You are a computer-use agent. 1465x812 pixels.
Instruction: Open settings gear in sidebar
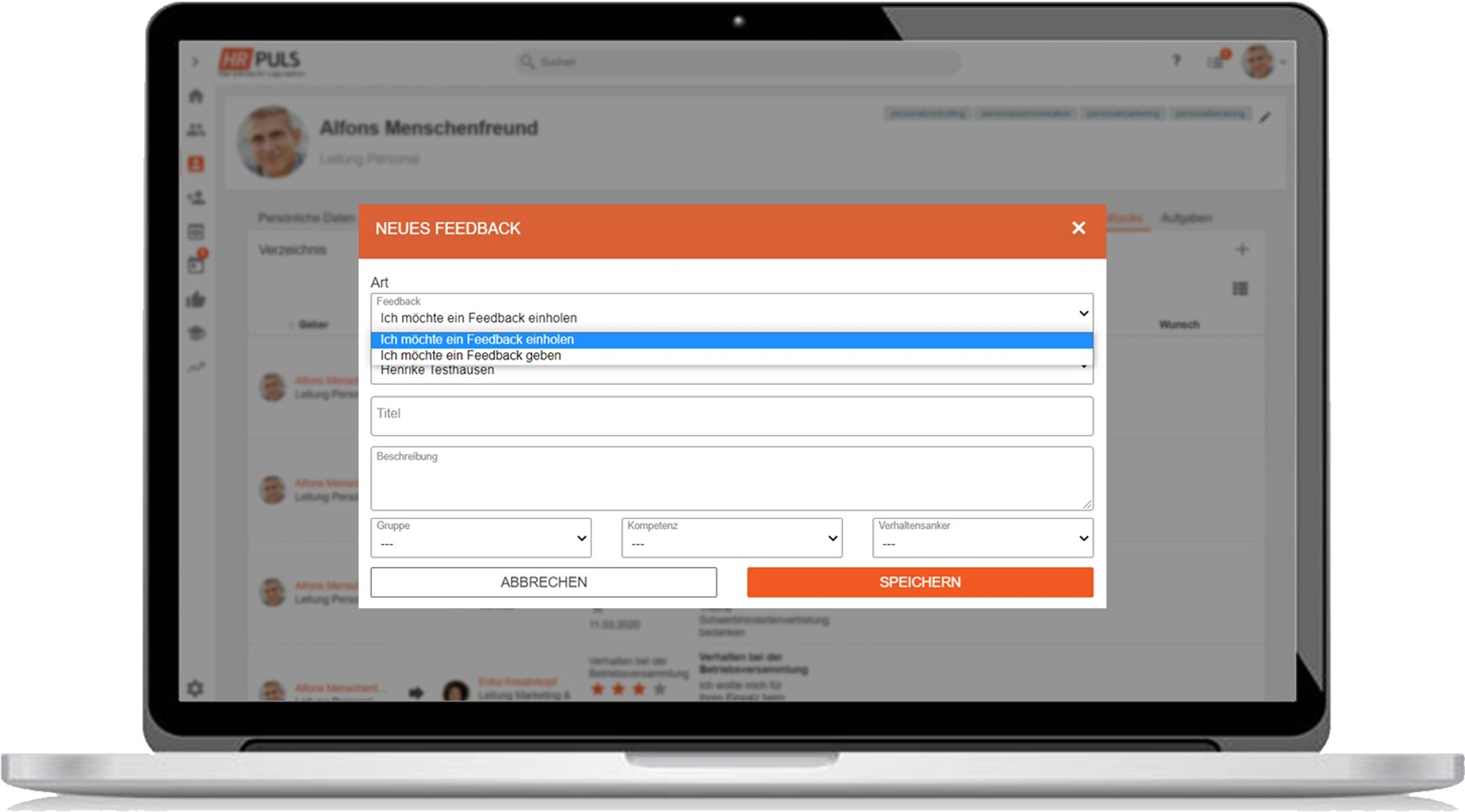click(195, 689)
